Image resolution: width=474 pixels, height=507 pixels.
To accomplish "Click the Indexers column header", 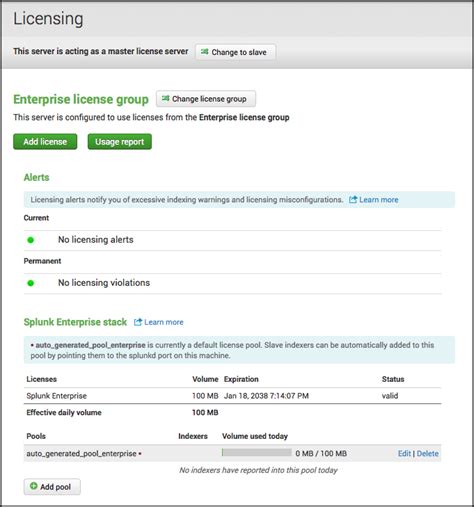I will 193,436.
